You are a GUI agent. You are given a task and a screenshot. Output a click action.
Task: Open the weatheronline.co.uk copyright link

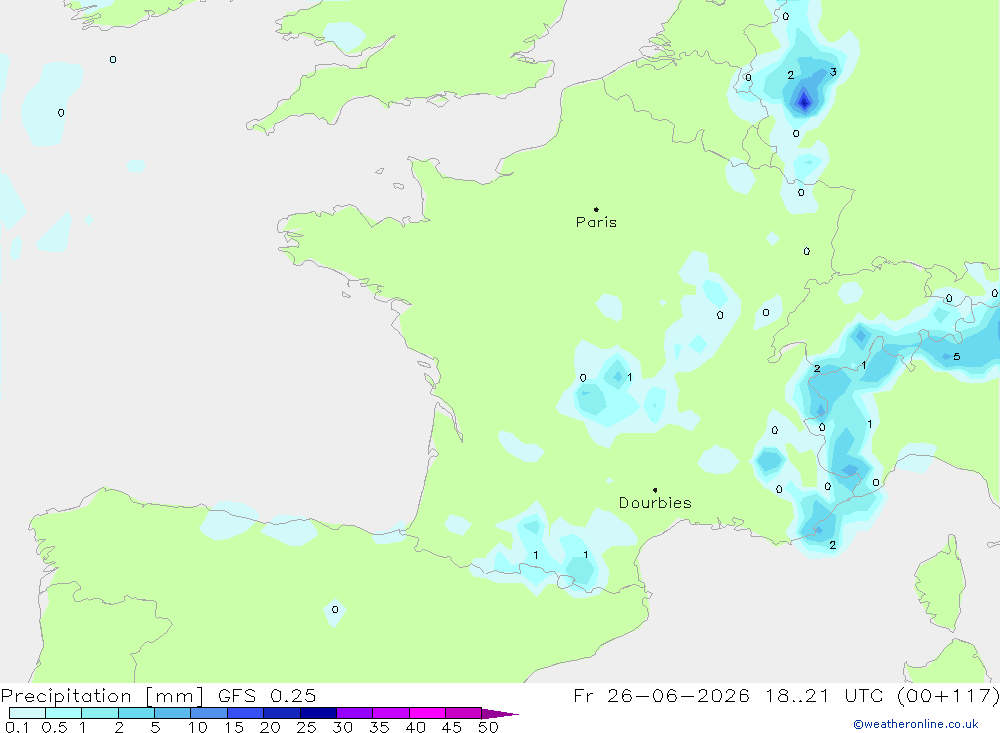pos(915,724)
